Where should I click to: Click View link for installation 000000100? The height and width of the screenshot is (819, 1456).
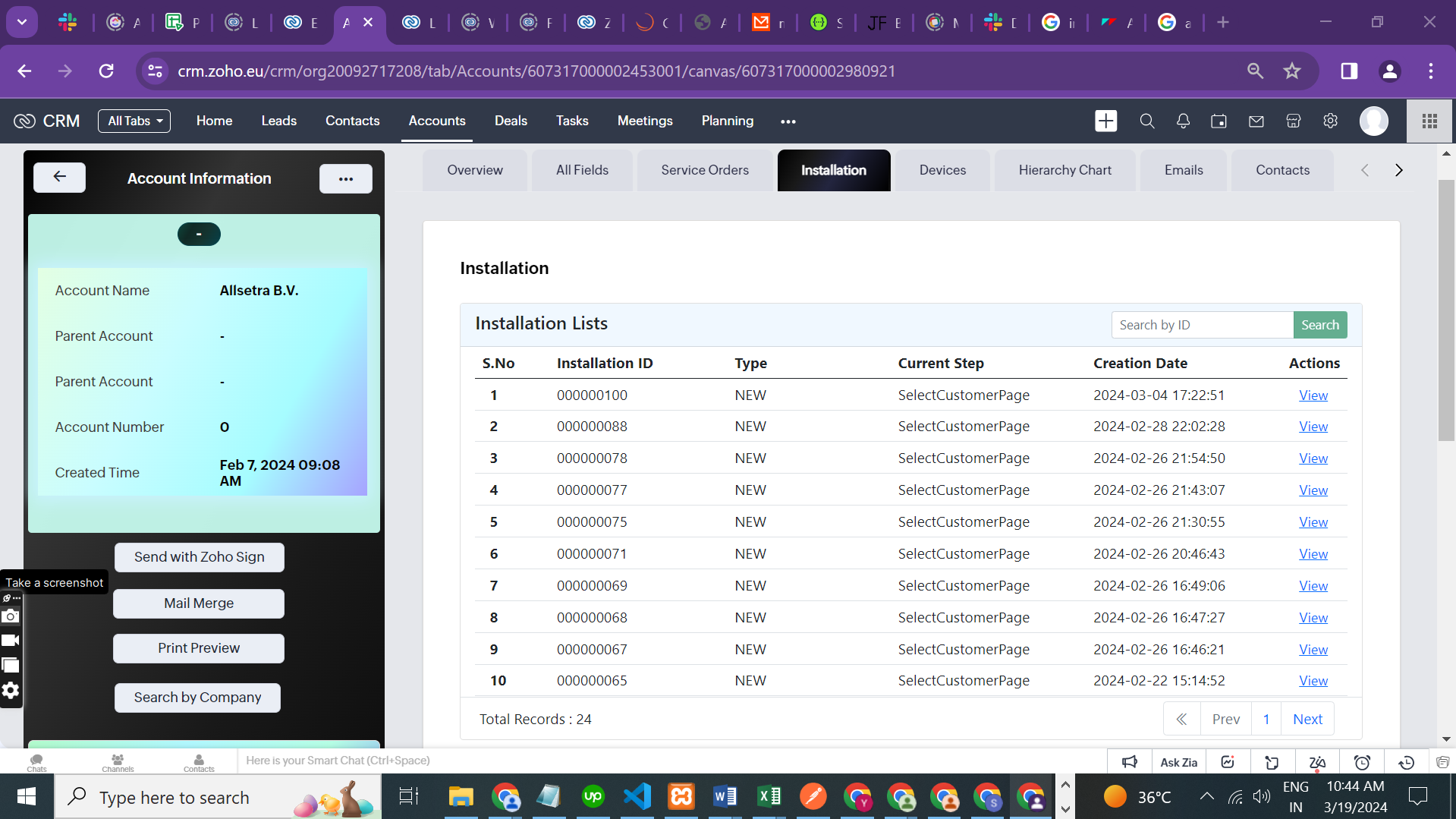(1313, 395)
